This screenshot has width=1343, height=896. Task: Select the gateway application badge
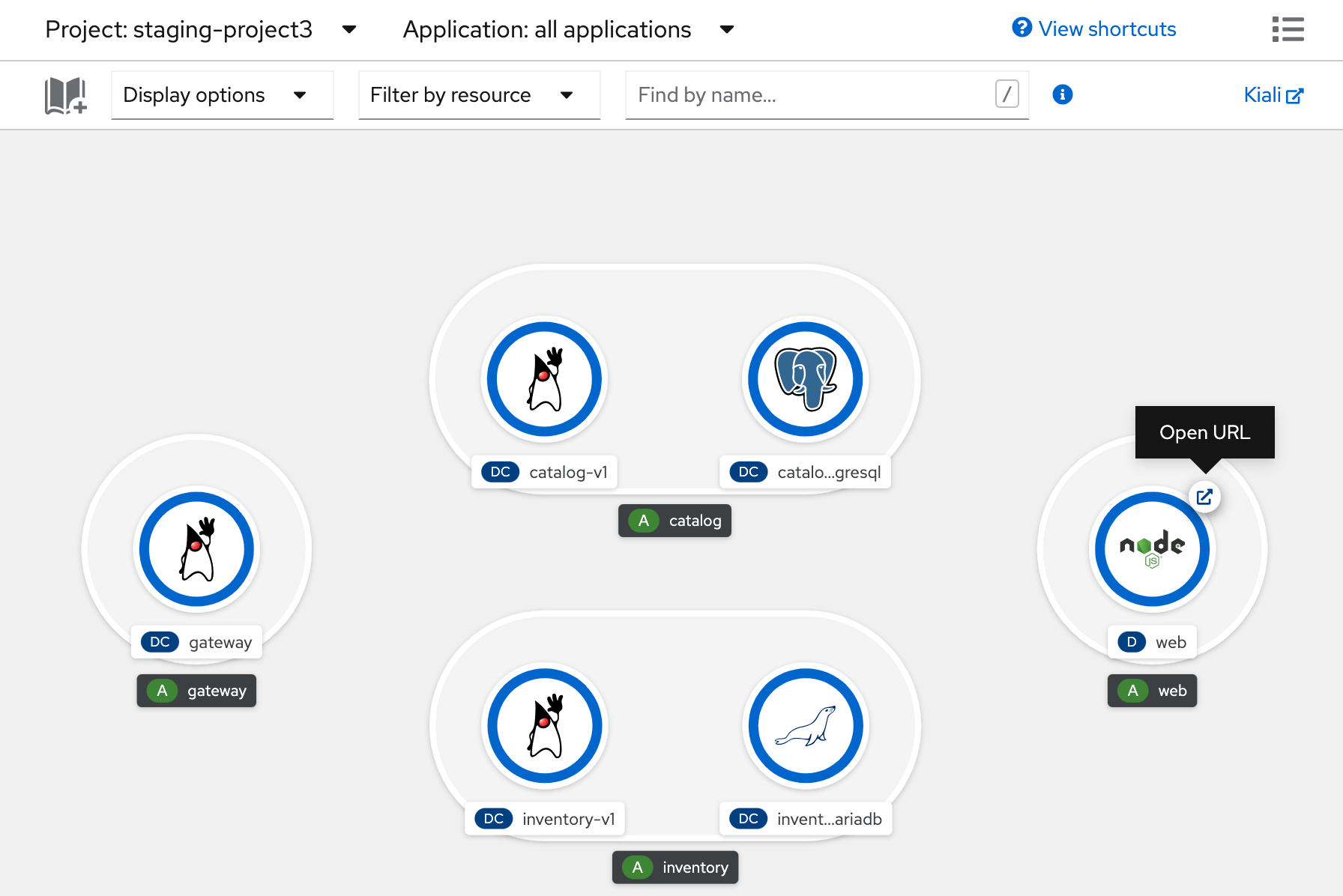click(196, 690)
